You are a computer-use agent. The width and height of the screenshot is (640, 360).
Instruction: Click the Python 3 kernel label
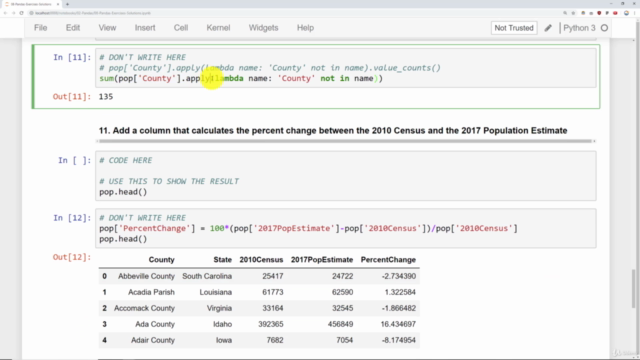[579, 28]
